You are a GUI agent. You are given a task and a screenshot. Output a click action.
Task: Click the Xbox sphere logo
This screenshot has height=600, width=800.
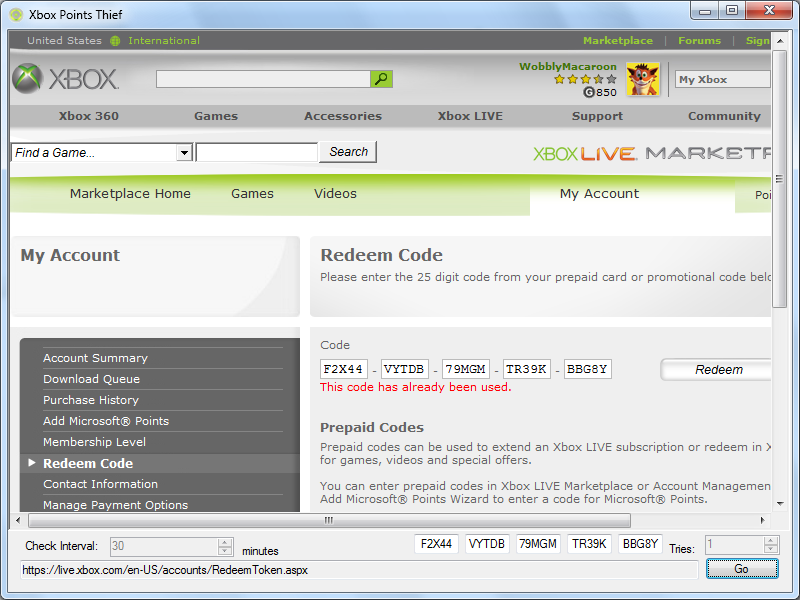27,79
